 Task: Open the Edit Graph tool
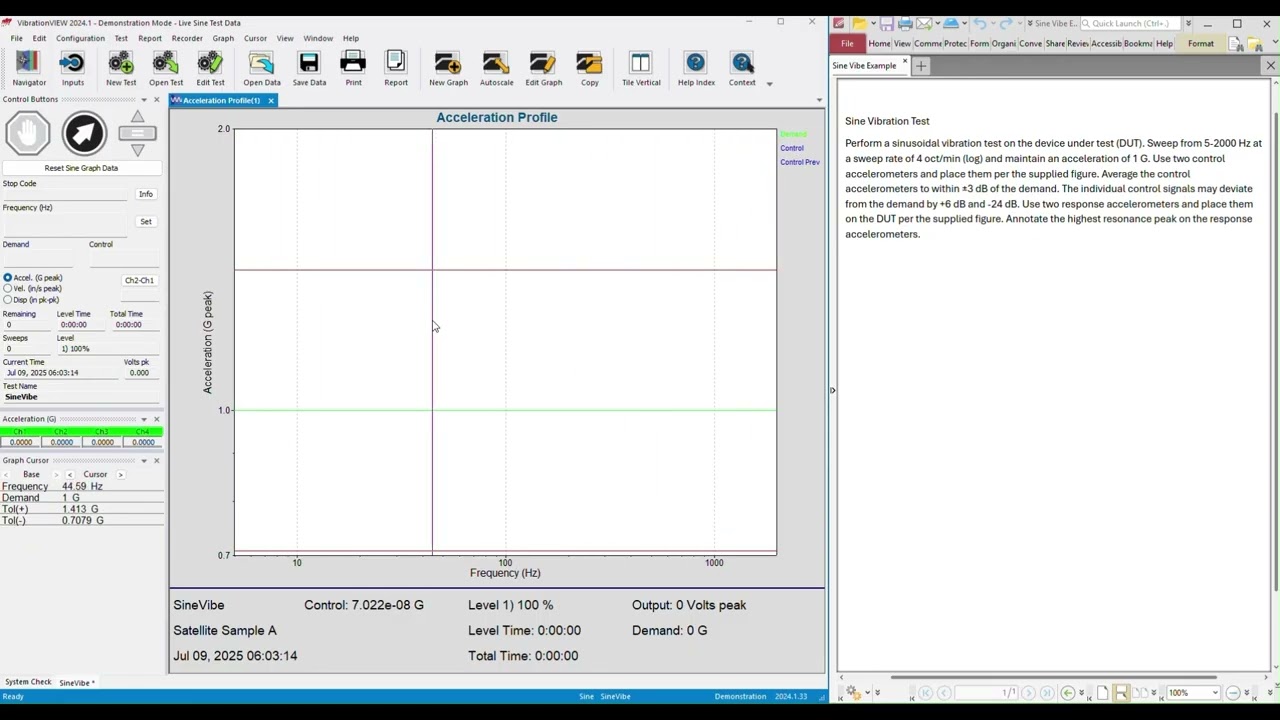click(543, 70)
